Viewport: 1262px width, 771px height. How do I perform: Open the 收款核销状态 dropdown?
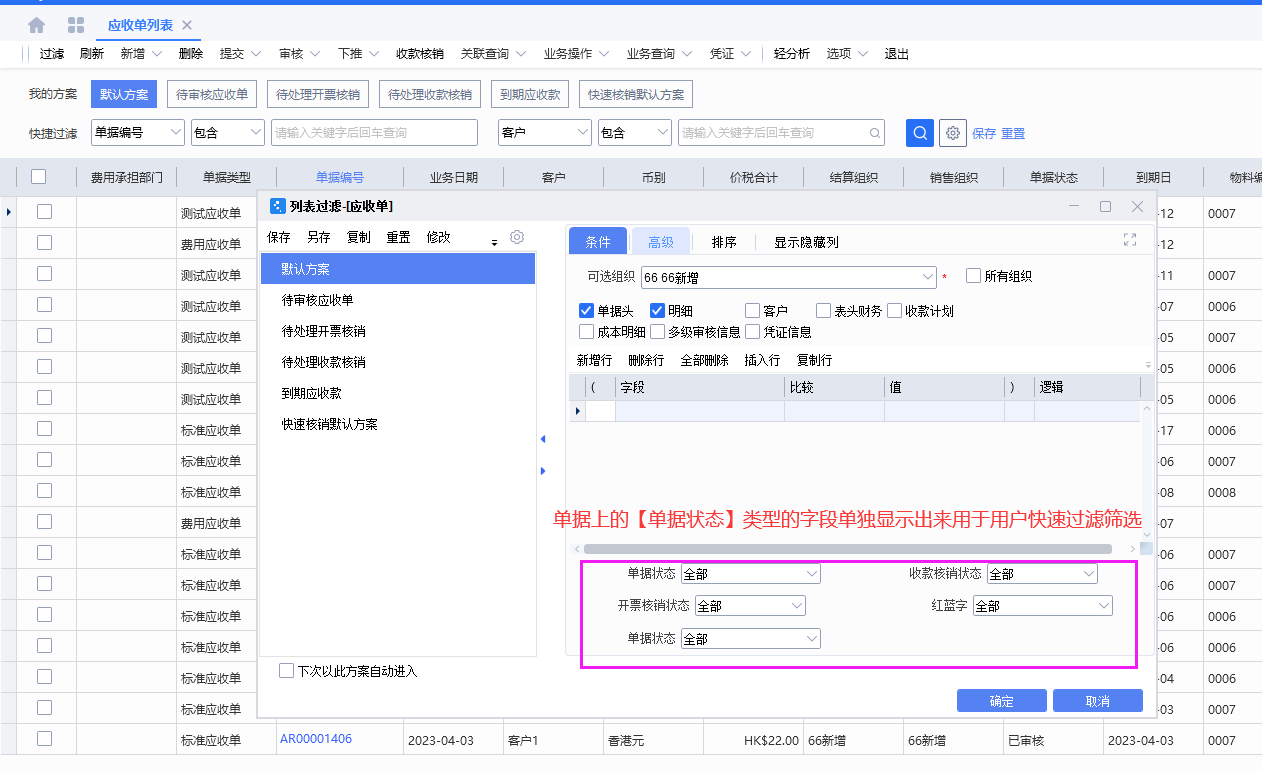point(1088,574)
